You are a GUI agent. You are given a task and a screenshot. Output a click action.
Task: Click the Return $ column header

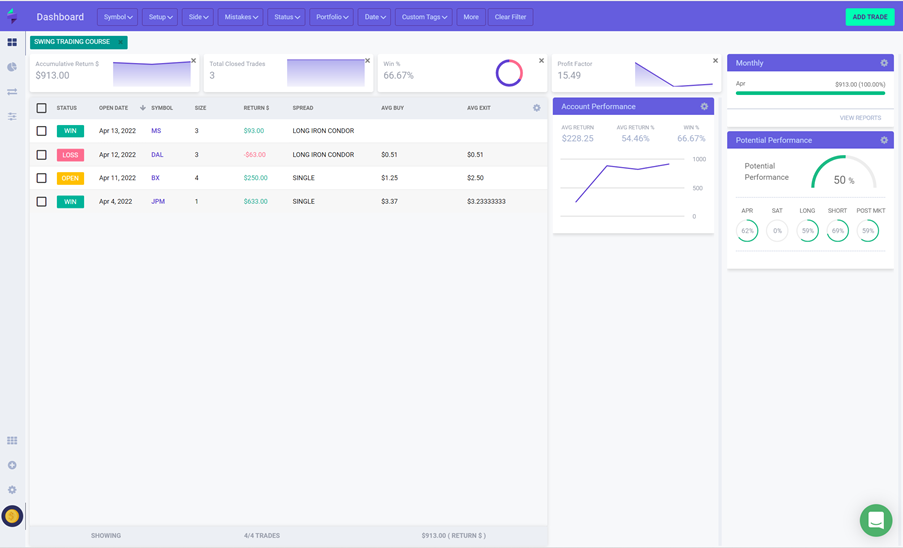[256, 108]
